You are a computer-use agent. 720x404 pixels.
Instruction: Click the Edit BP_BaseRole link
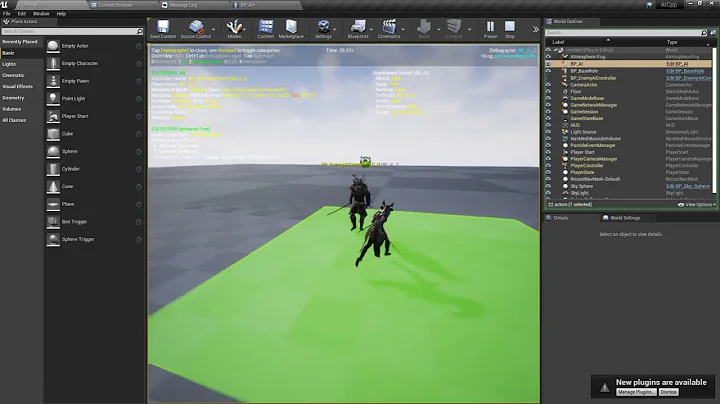click(685, 71)
